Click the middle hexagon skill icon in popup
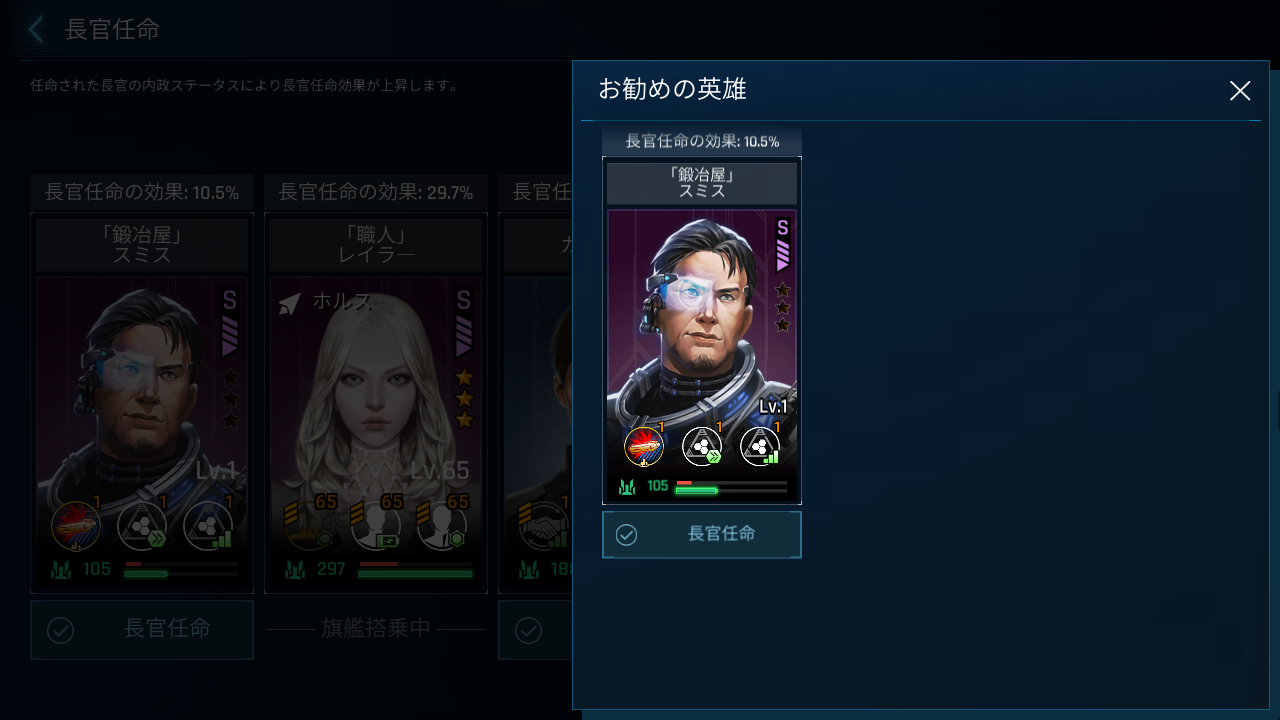 coord(702,446)
